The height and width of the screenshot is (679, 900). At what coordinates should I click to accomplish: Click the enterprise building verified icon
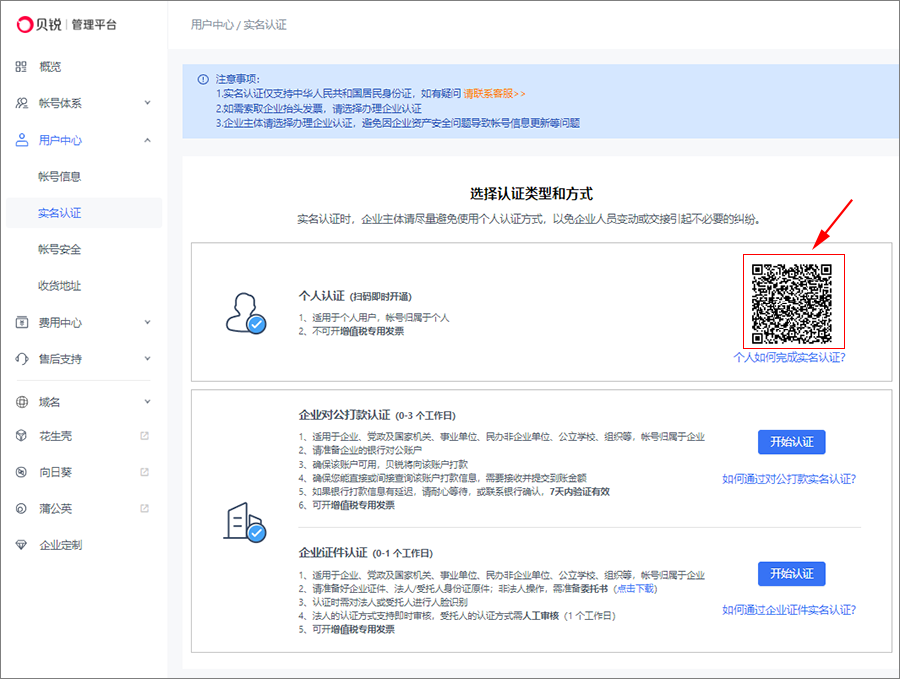point(245,522)
